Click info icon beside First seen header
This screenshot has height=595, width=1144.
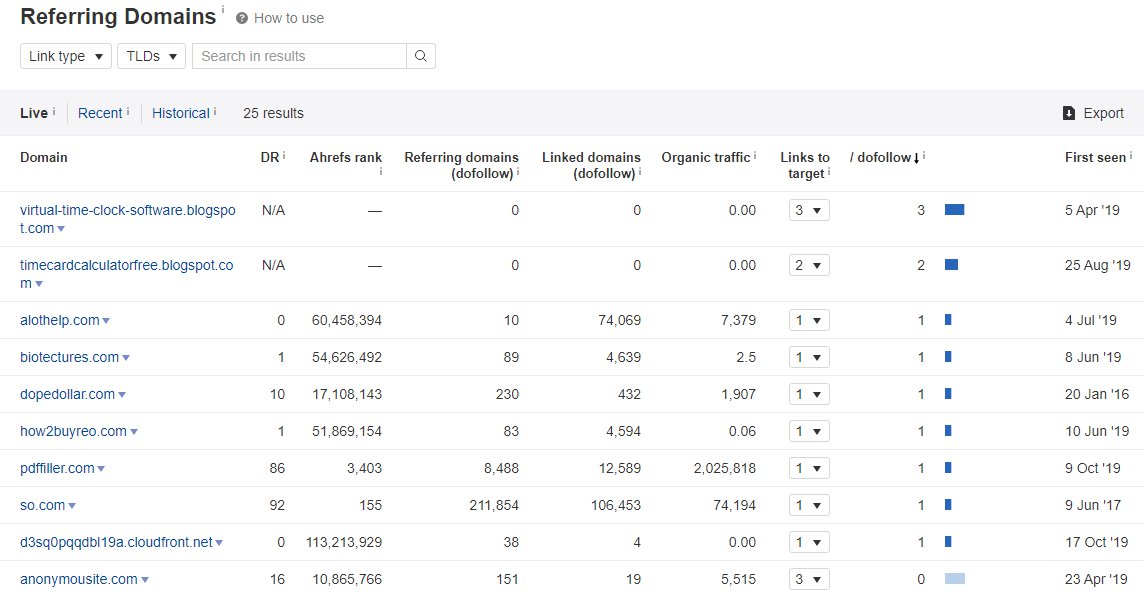click(x=1131, y=156)
